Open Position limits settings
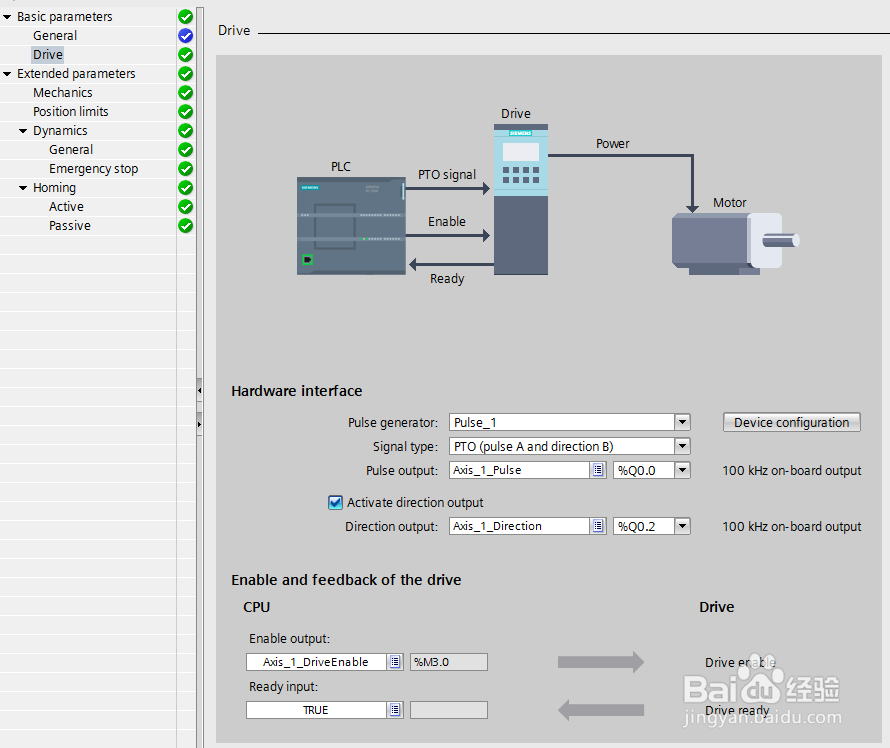890x748 pixels. pyautogui.click(x=70, y=112)
